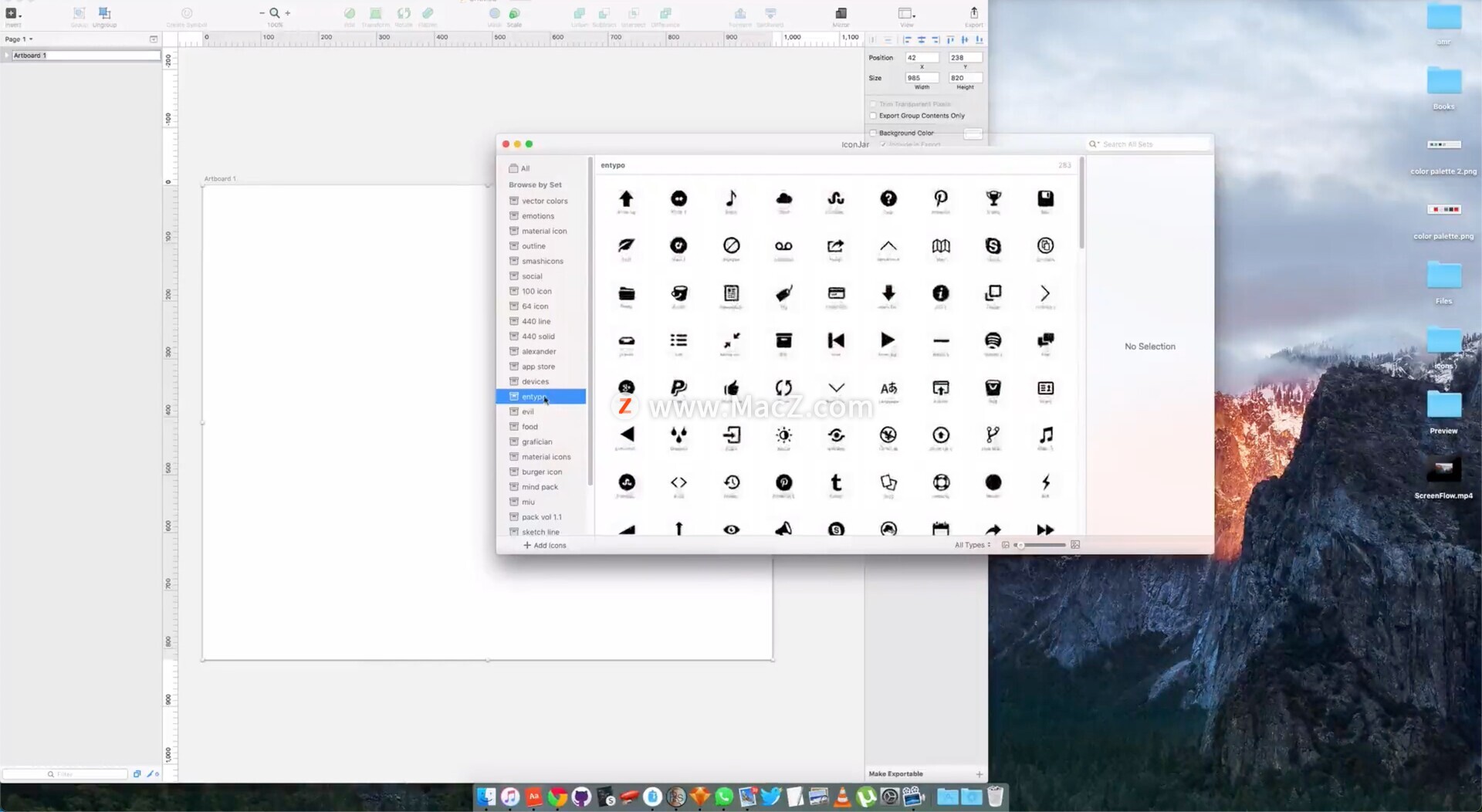Click the zoom magnifier in Sketch toolbar
This screenshot has width=1482, height=812.
coord(274,13)
